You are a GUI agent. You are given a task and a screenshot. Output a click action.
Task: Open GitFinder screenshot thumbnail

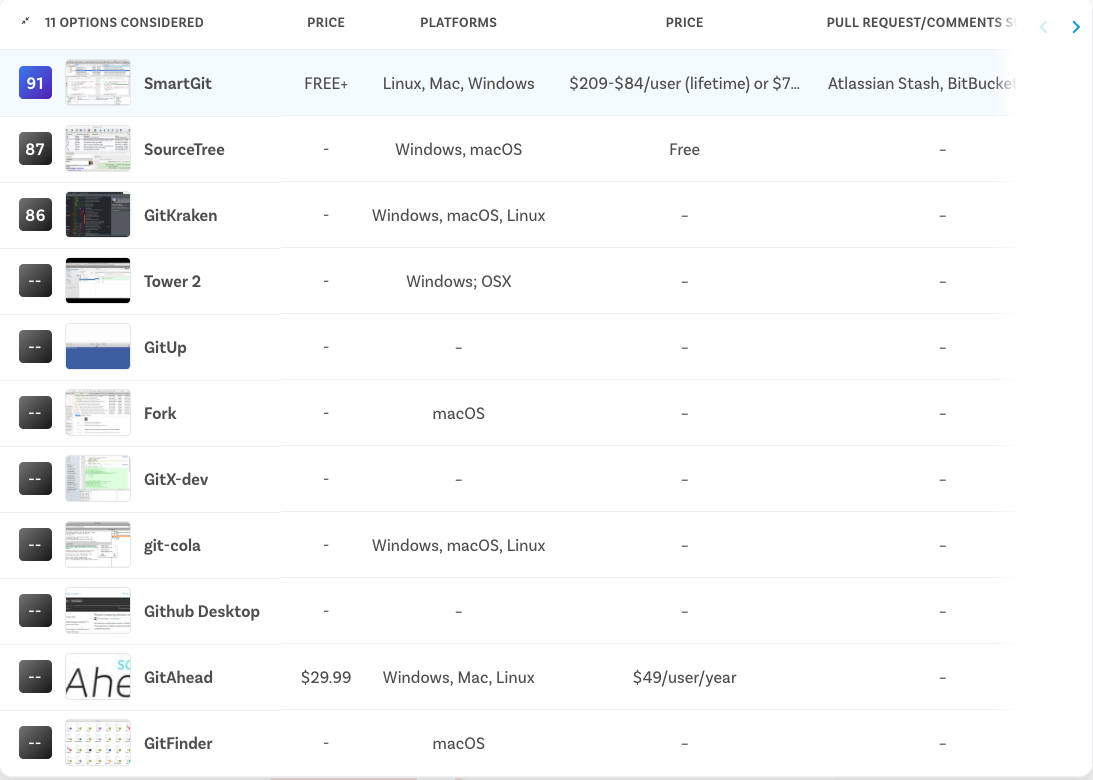pos(98,743)
